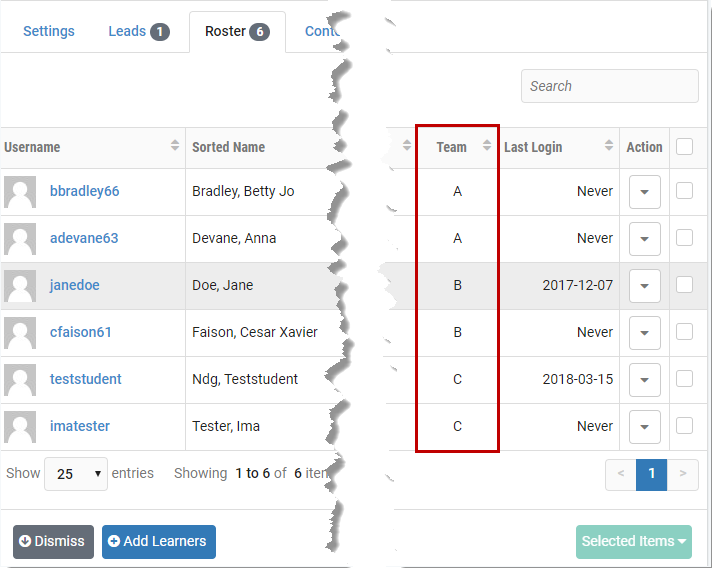Click the avatar icon for bbradley66
This screenshot has width=712, height=568.
click(20, 192)
